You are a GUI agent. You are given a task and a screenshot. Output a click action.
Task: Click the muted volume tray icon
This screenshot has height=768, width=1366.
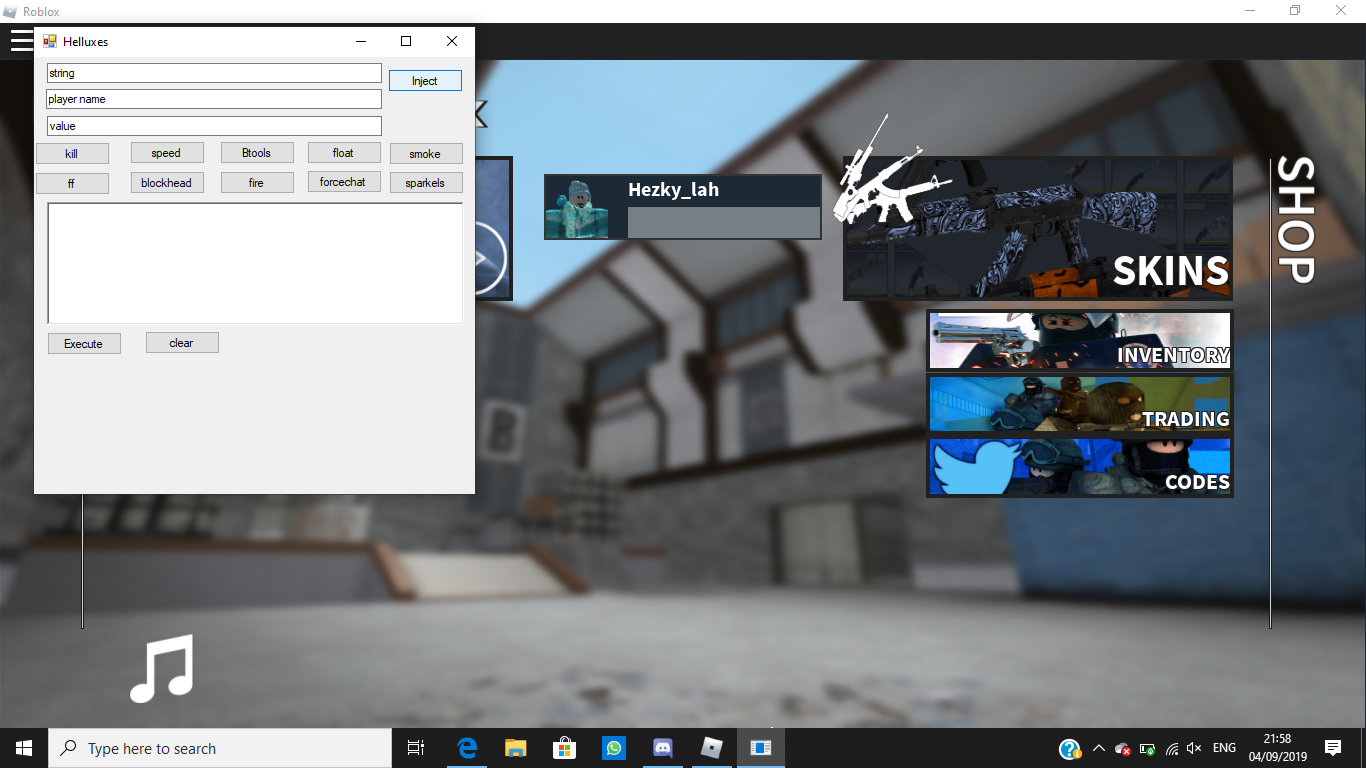point(1194,748)
